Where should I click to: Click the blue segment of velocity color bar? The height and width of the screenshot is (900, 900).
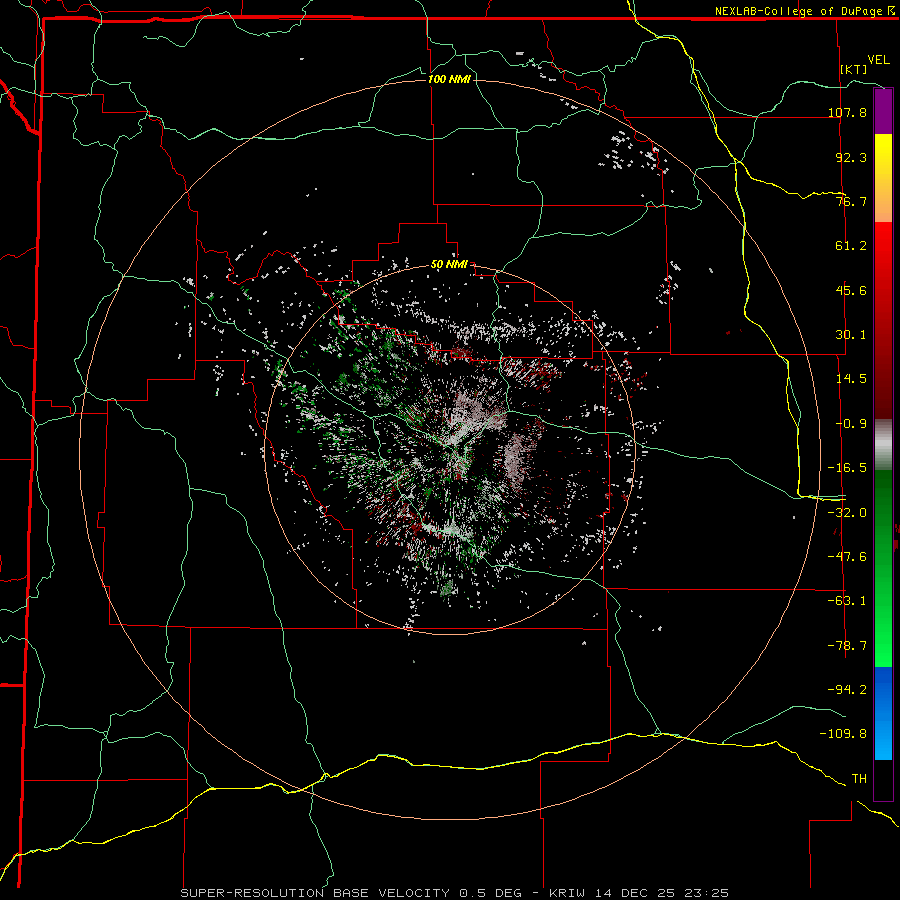coord(883,713)
